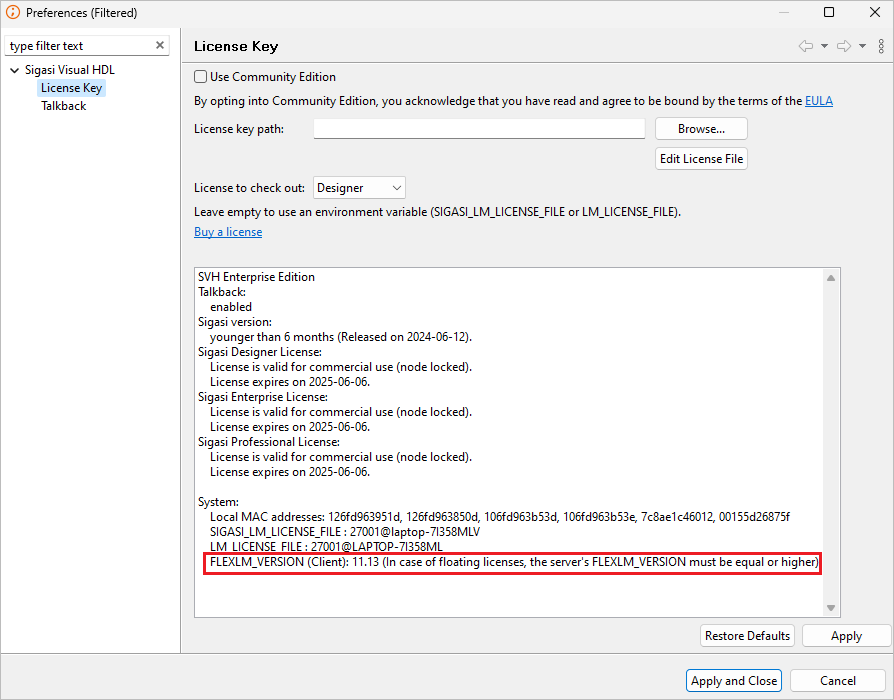Click the Restore Defaults button

(x=747, y=636)
